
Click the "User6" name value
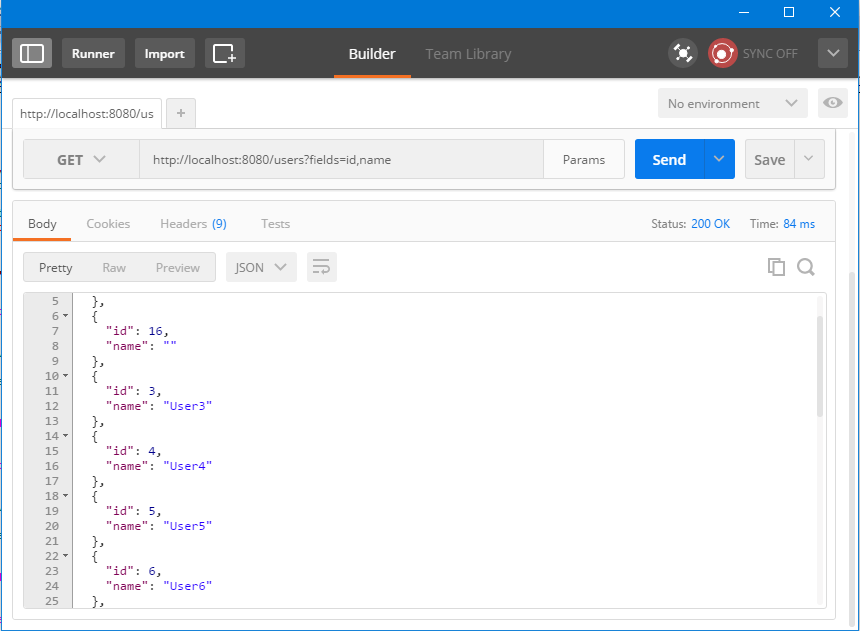(188, 586)
